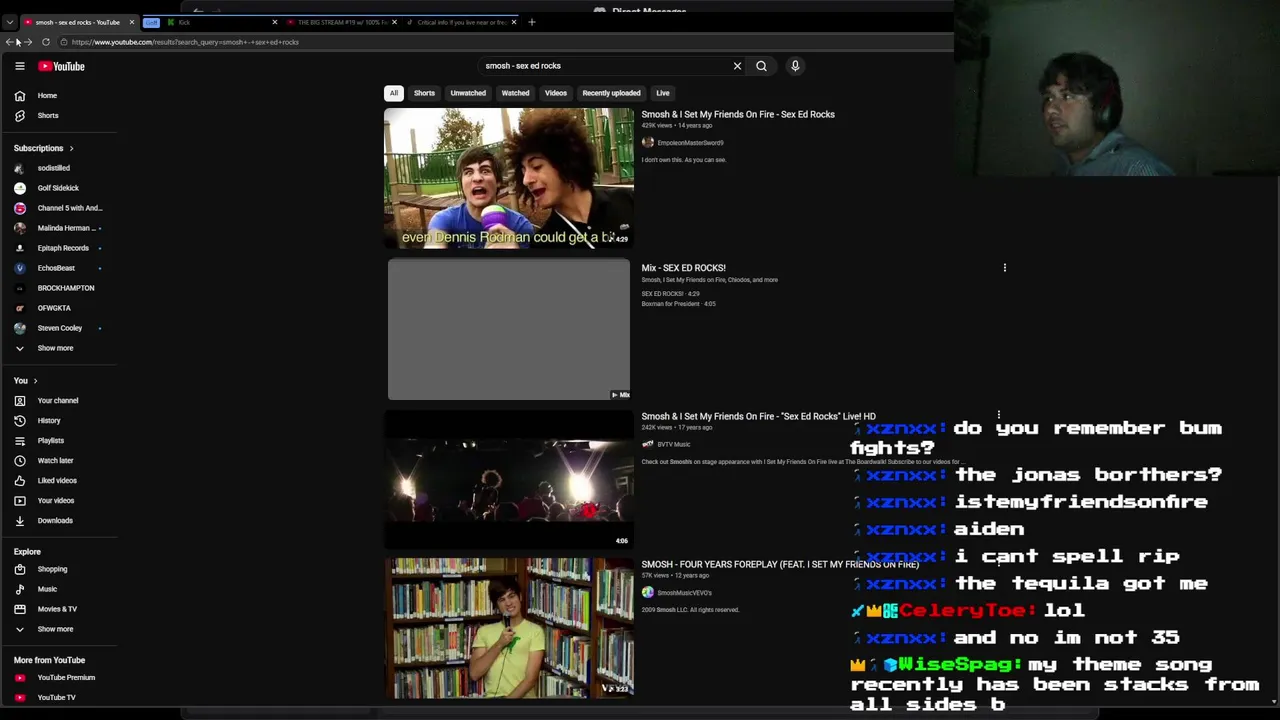Select Recently uploaded filter chip
Viewport: 1280px width, 720px height.
pyautogui.click(x=611, y=93)
